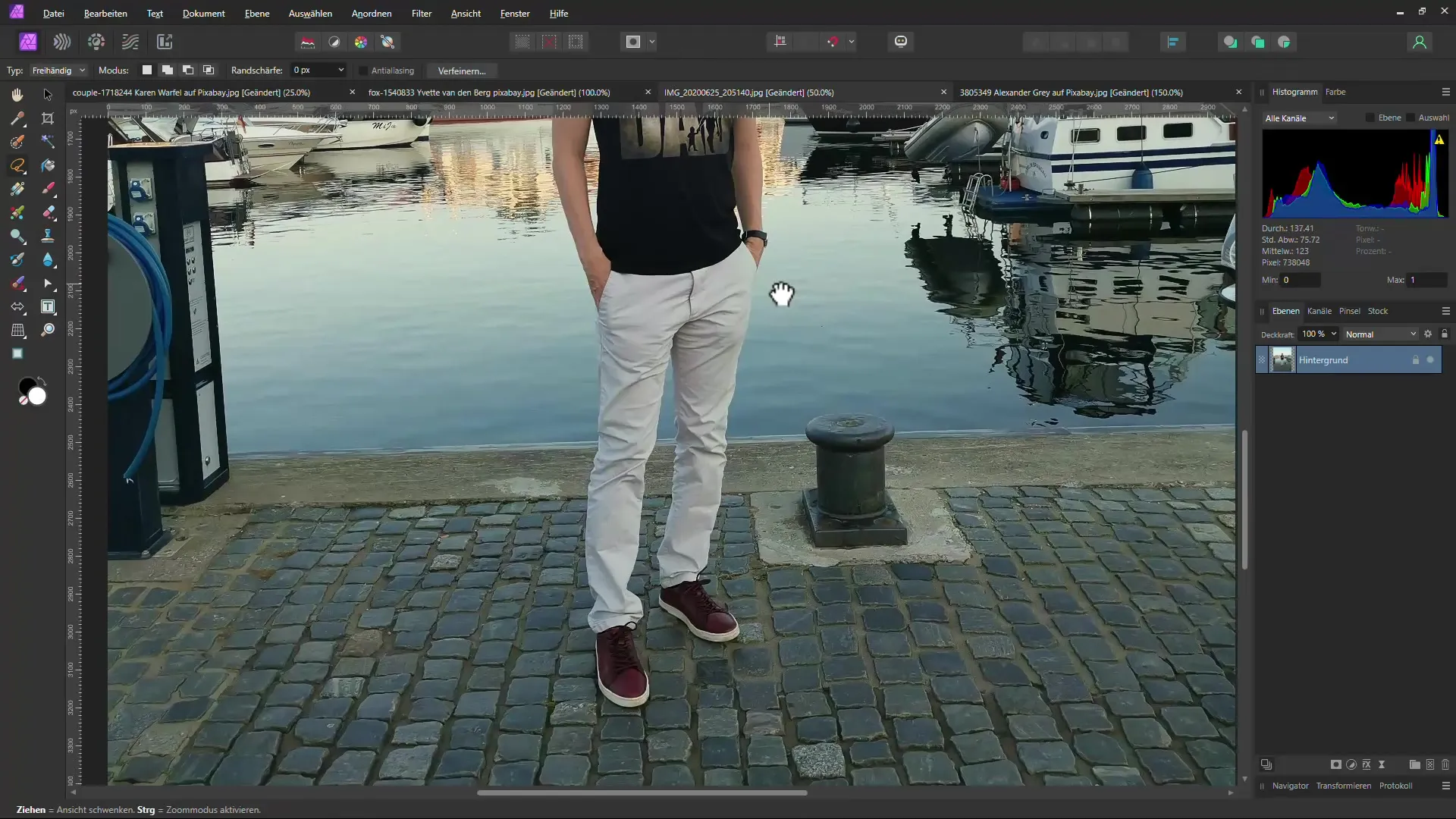
Task: Toggle snapping magnet icon
Action: pyautogui.click(x=833, y=42)
